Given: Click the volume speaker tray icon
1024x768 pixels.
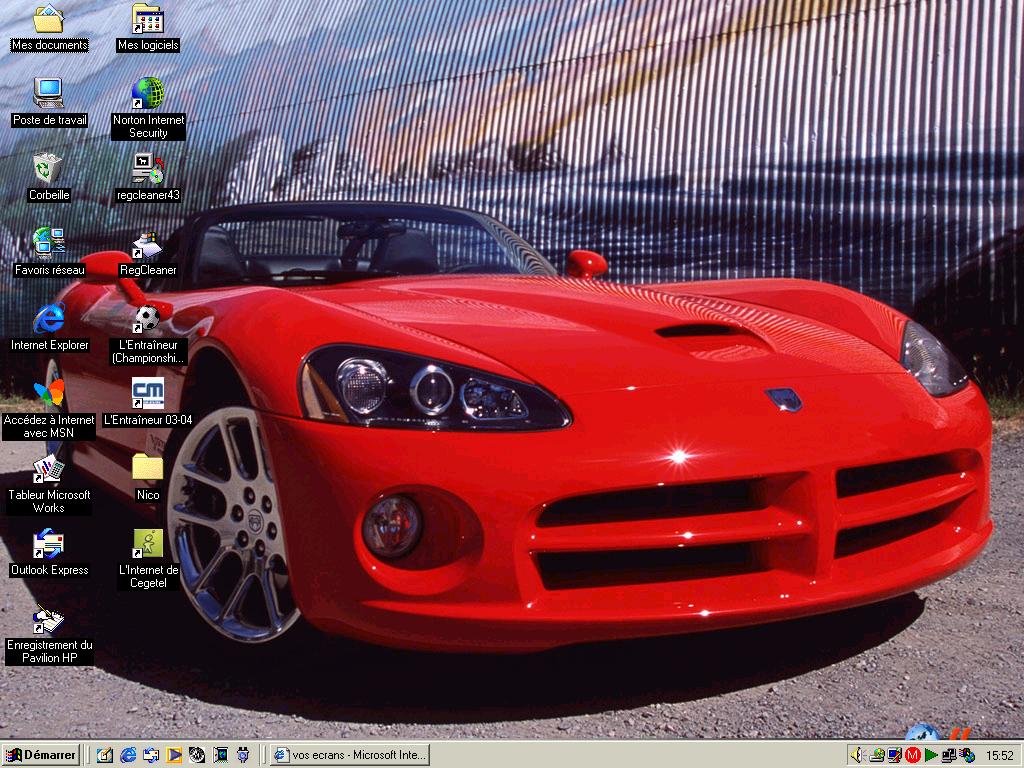Looking at the screenshot, I should [855, 755].
